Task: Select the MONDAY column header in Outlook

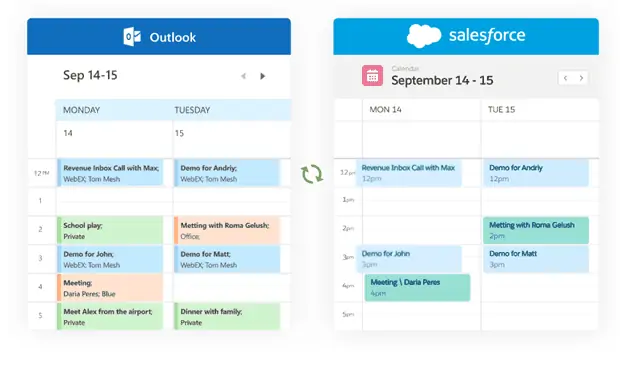Action: (82, 110)
